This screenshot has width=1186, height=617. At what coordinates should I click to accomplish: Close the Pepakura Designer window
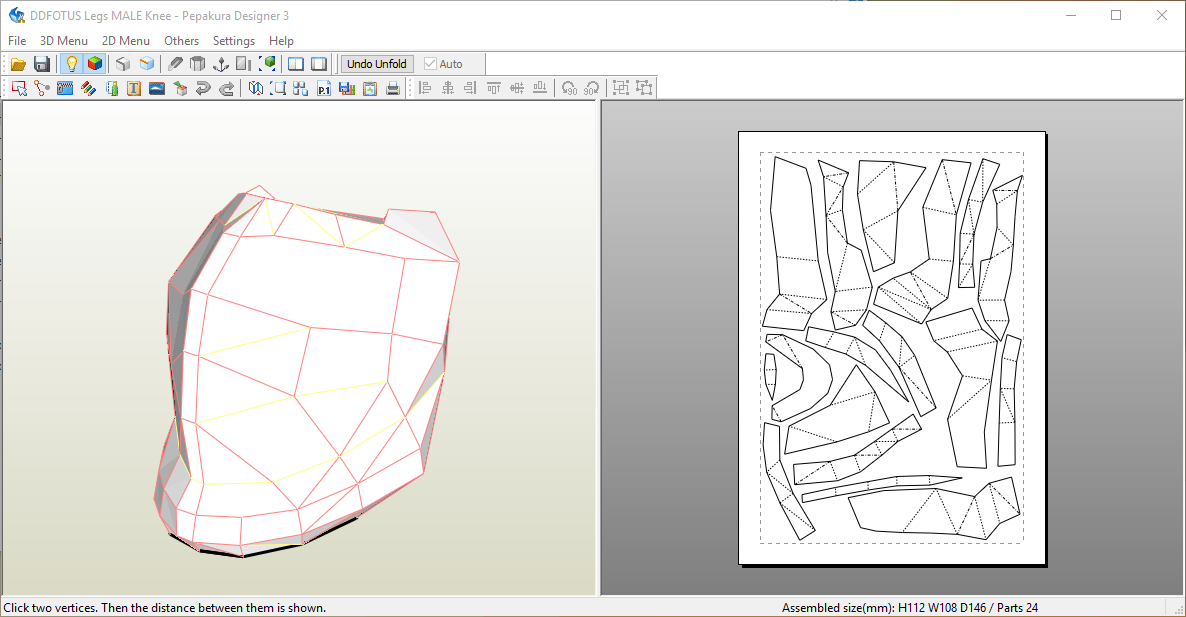point(1162,15)
